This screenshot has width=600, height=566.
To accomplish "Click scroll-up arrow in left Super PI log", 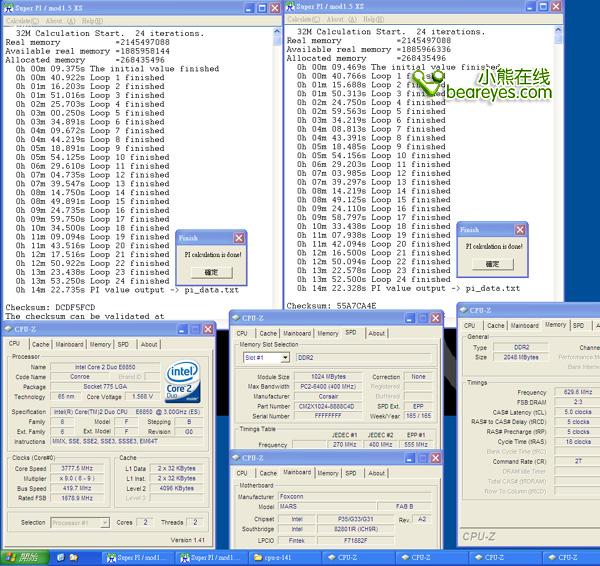I will pos(277,32).
